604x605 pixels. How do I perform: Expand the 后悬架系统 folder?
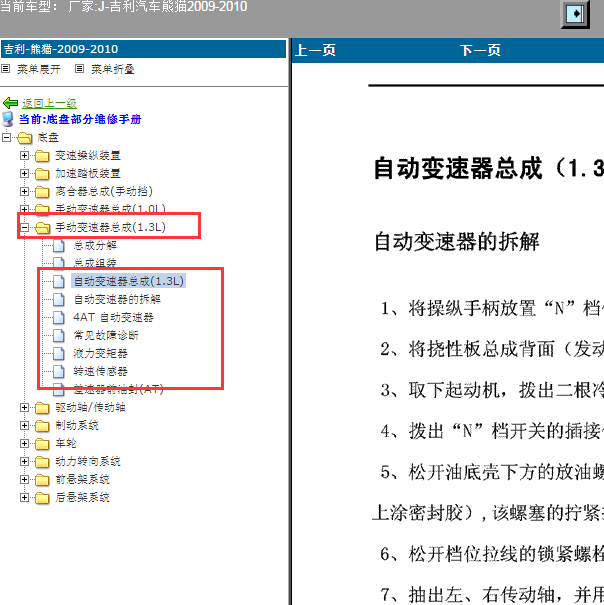coord(24,497)
